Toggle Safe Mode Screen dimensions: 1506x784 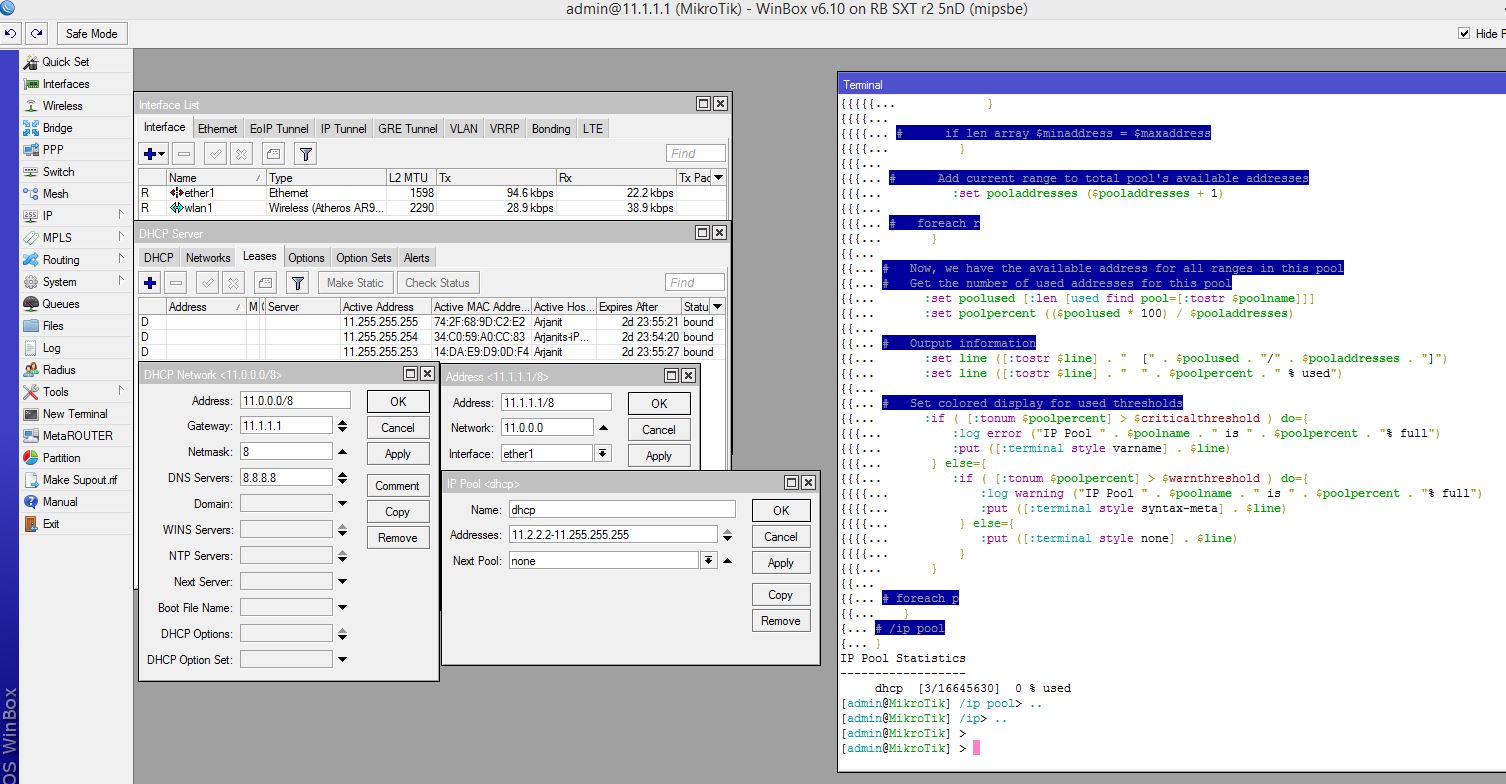point(91,33)
